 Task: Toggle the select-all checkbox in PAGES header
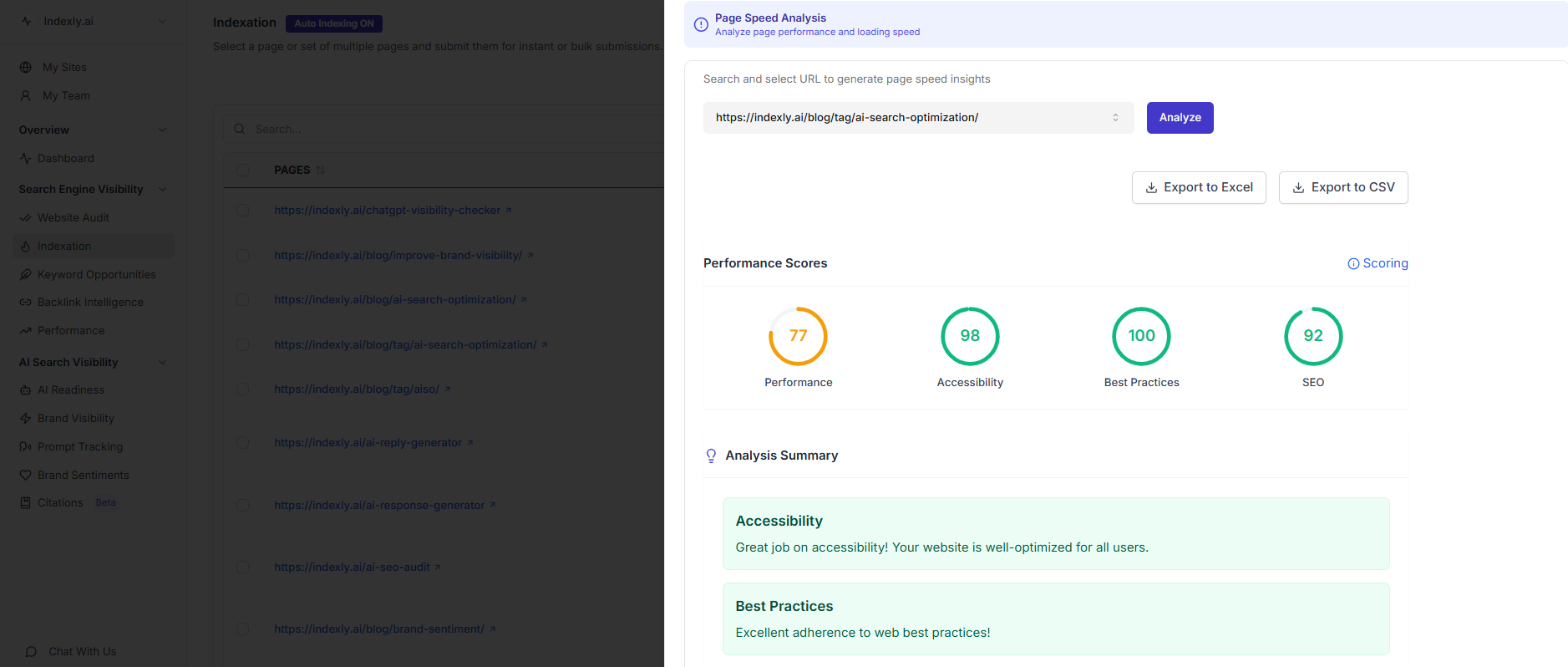click(242, 171)
